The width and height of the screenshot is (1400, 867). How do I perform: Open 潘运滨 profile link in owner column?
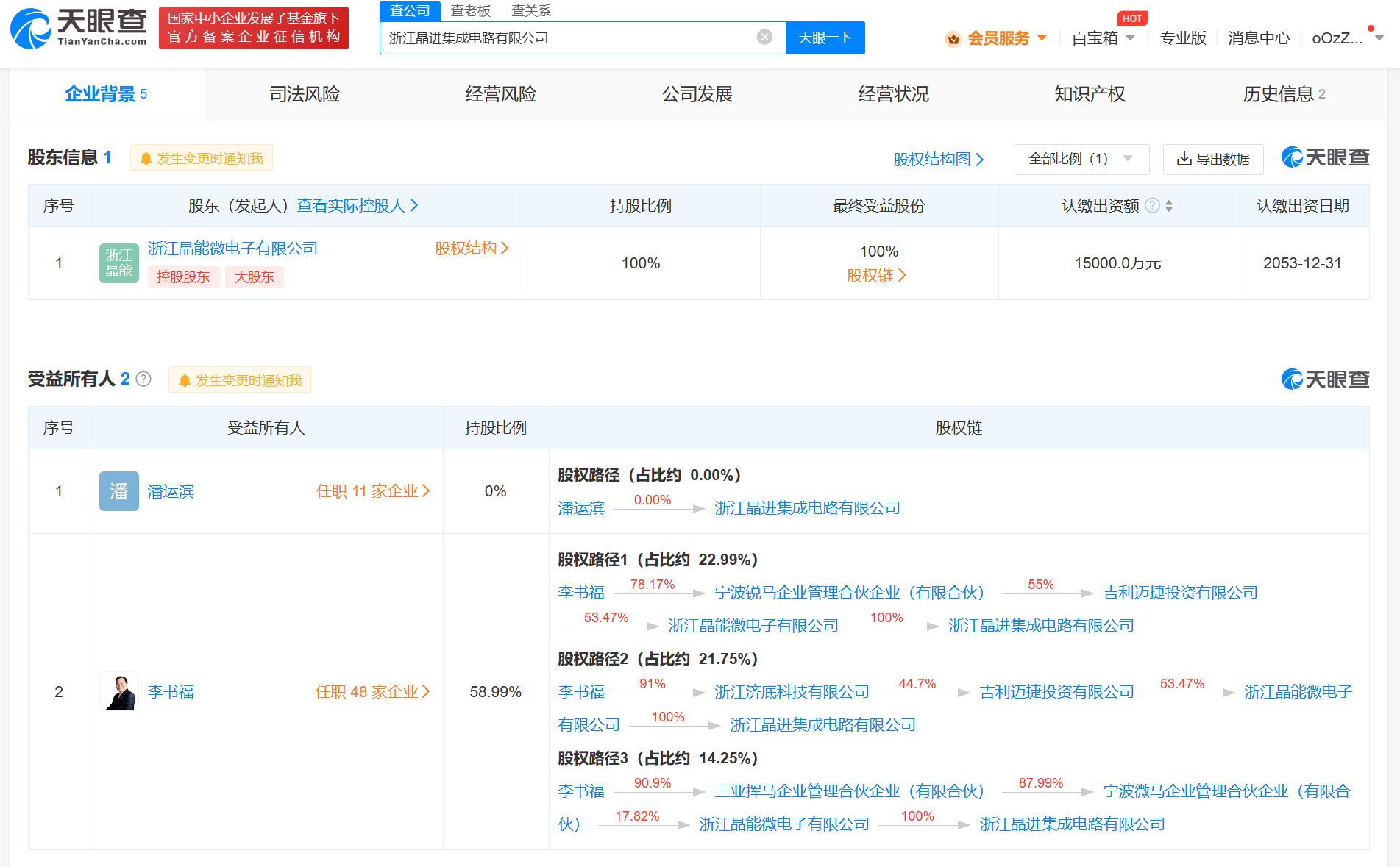pyautogui.click(x=171, y=491)
